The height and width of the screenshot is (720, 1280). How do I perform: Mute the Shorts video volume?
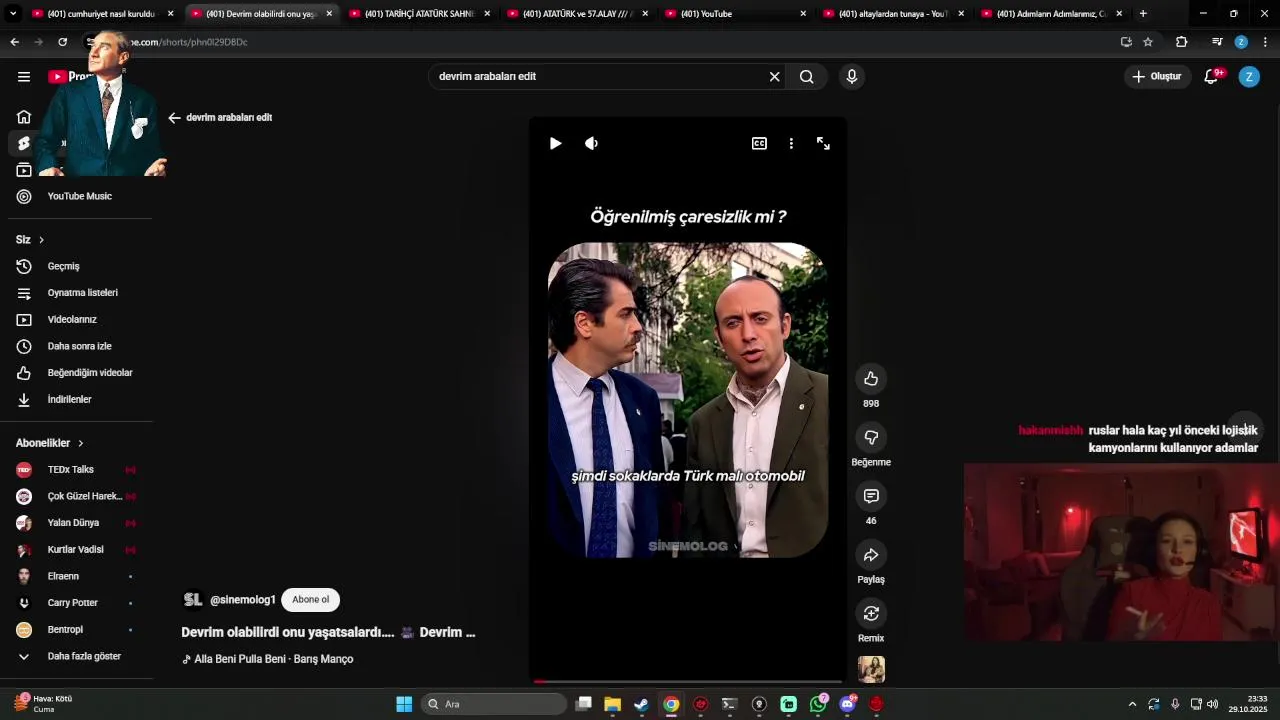(591, 143)
